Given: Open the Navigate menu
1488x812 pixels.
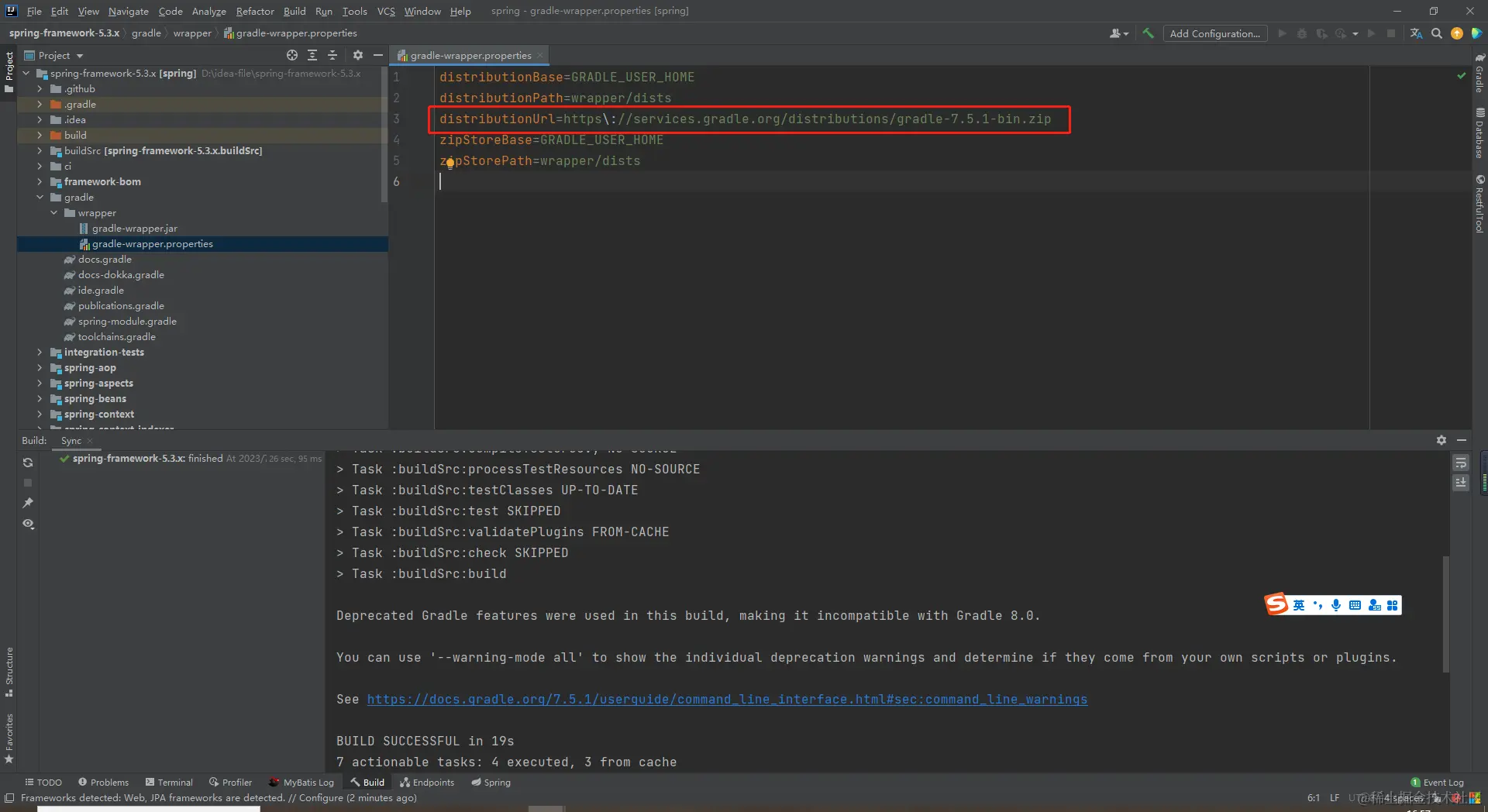Looking at the screenshot, I should click(x=128, y=11).
